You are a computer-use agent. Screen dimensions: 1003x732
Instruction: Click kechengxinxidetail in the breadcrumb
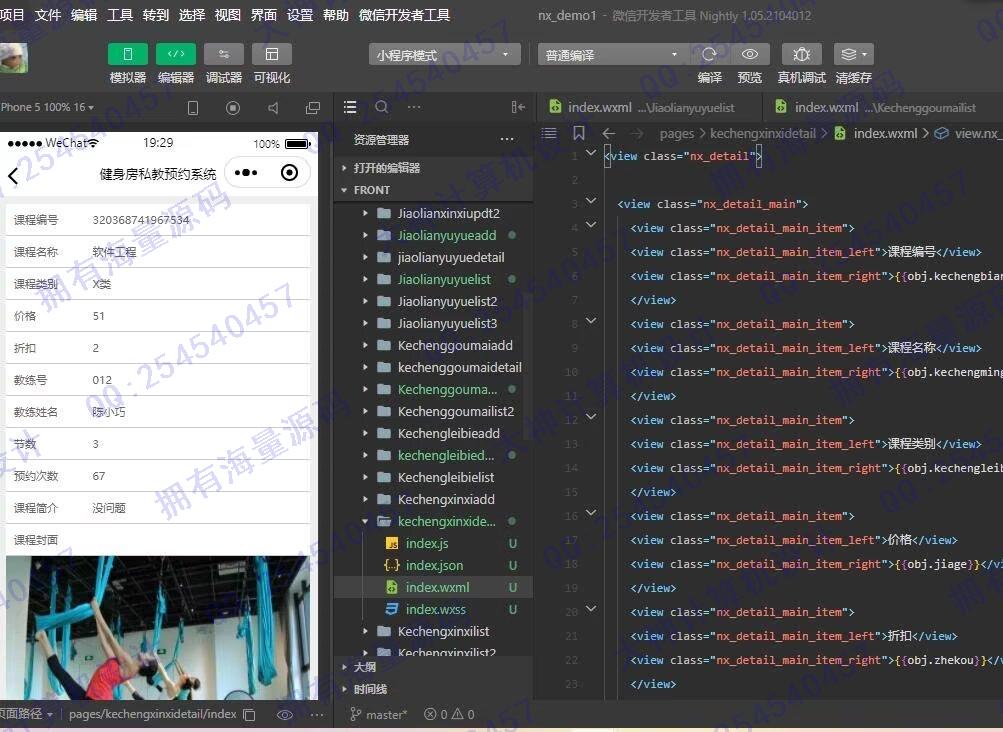point(762,133)
